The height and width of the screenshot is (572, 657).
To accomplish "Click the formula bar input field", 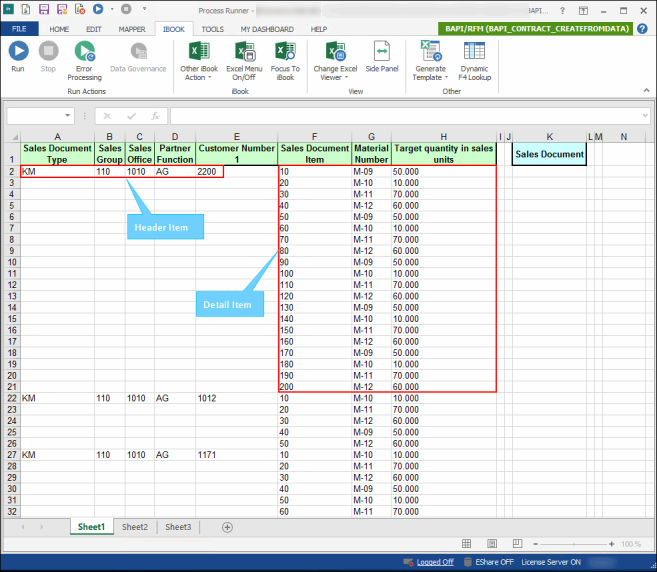I will click(x=406, y=116).
